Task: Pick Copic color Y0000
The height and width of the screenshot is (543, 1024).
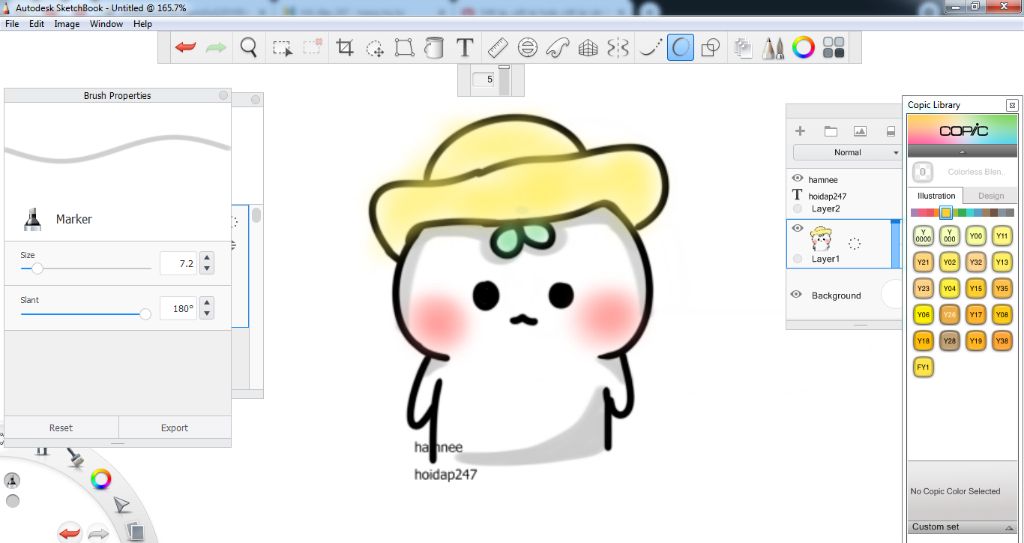Action: click(x=923, y=236)
